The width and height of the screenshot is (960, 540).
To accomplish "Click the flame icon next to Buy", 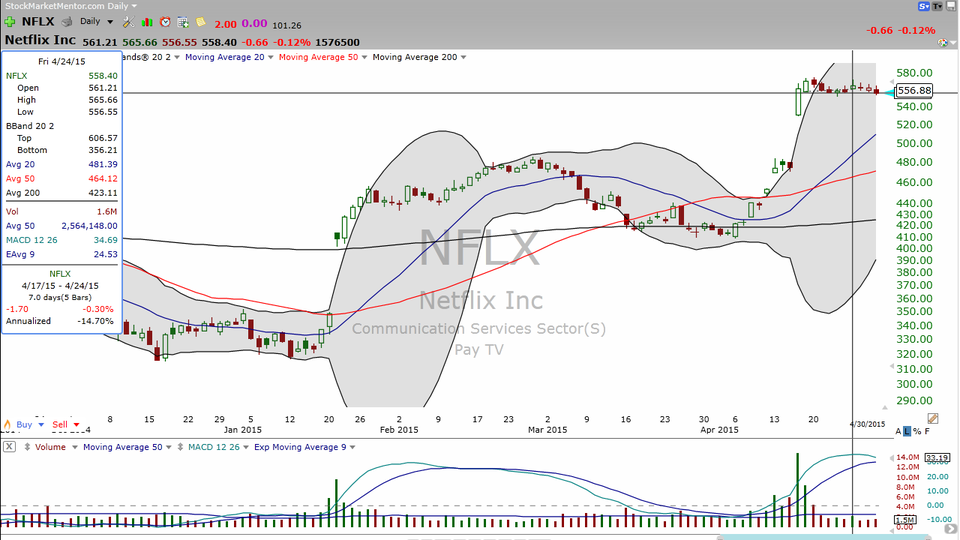I will (x=7, y=424).
